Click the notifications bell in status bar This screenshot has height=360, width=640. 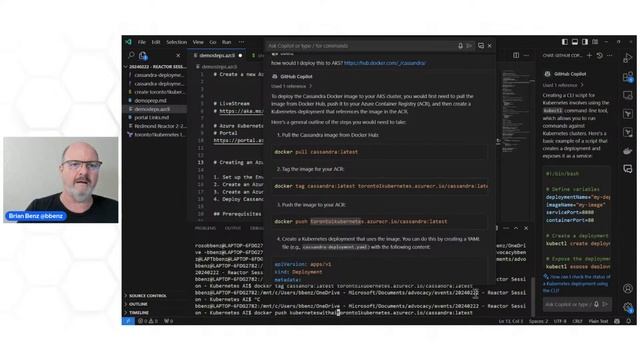[x=628, y=321]
